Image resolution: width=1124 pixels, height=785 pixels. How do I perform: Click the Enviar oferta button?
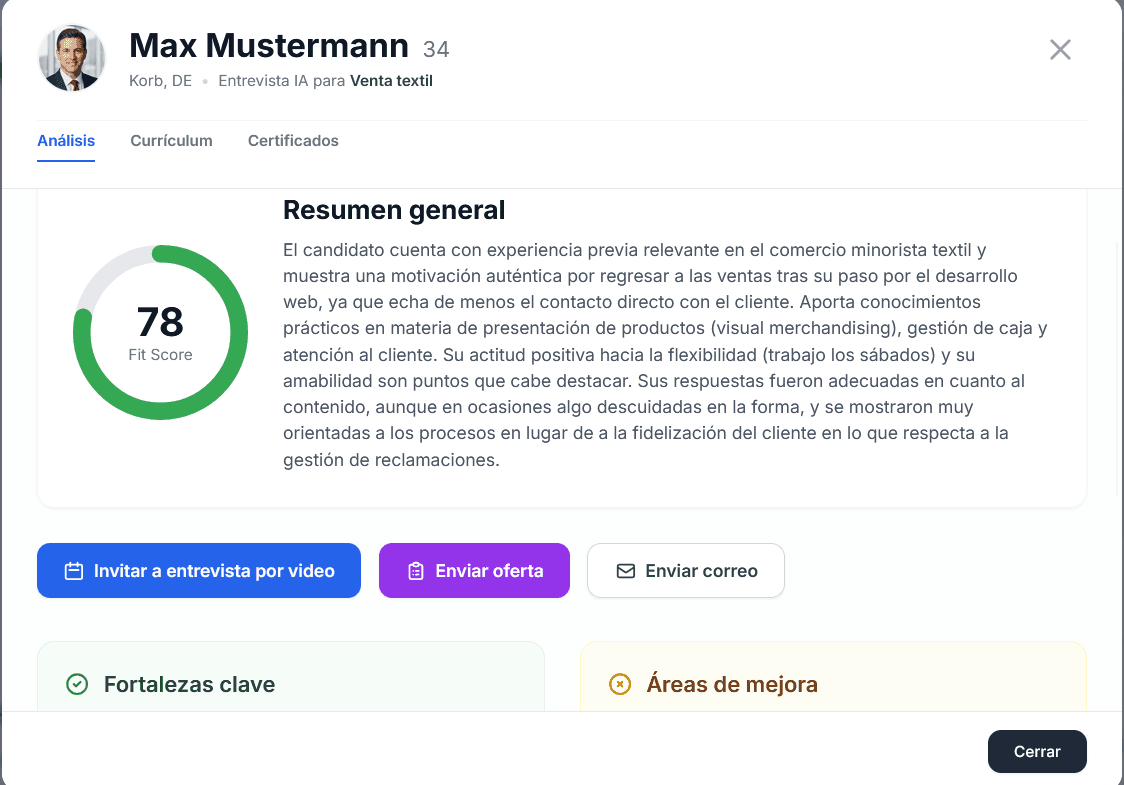474,571
